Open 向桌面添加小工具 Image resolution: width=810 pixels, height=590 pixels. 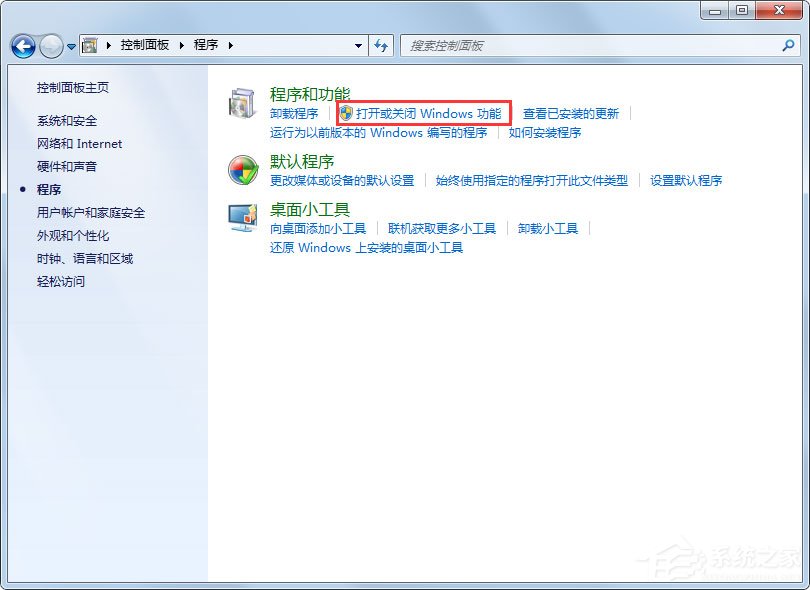click(317, 227)
